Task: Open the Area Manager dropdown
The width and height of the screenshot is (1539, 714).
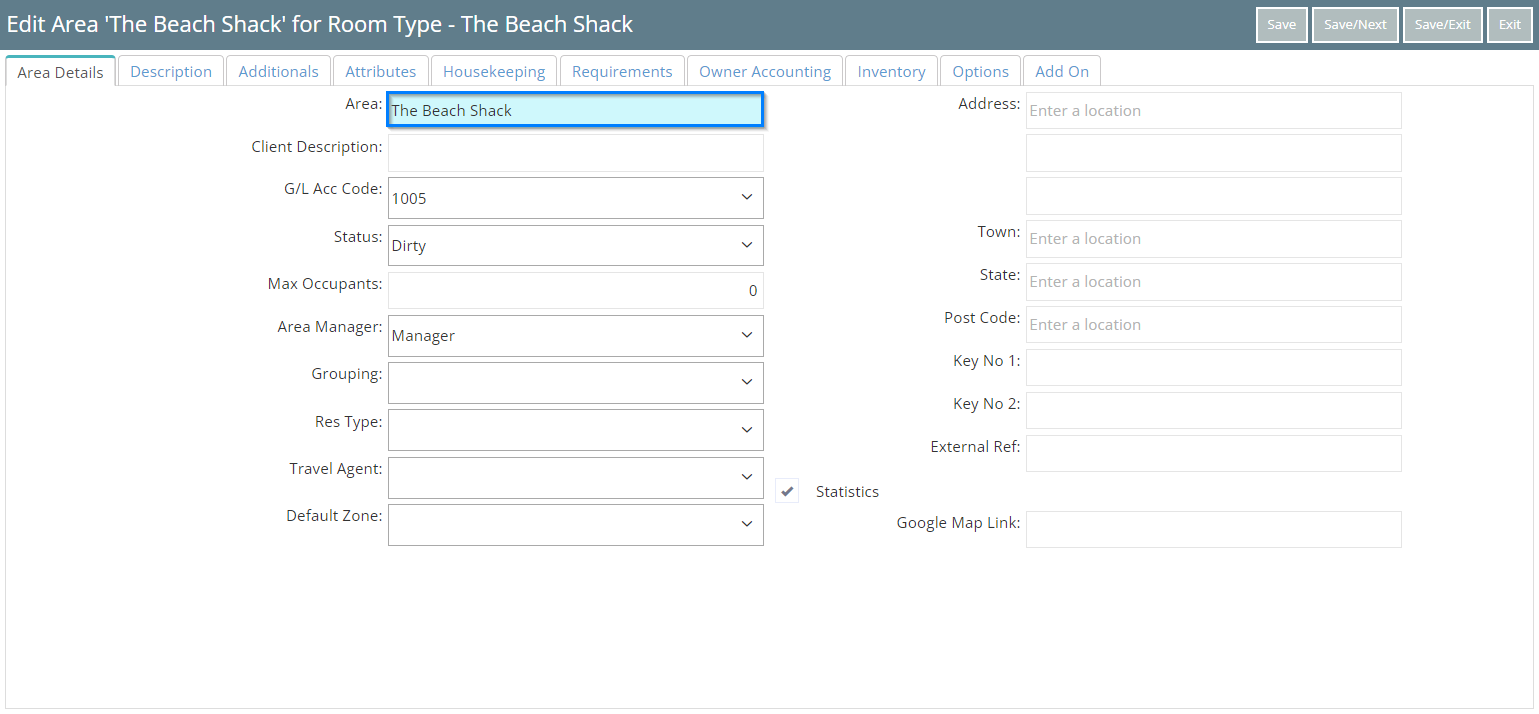Action: 575,336
